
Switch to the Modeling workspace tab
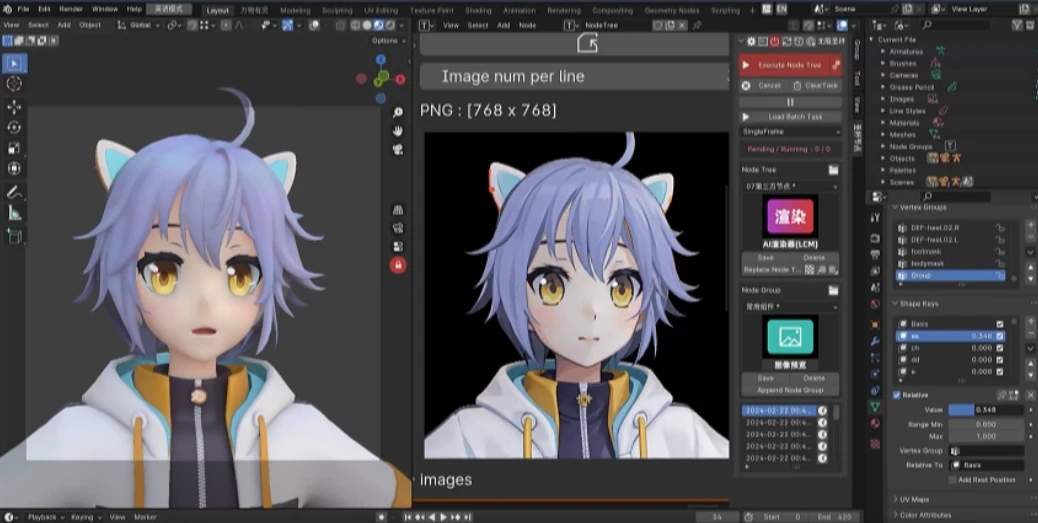(x=295, y=10)
